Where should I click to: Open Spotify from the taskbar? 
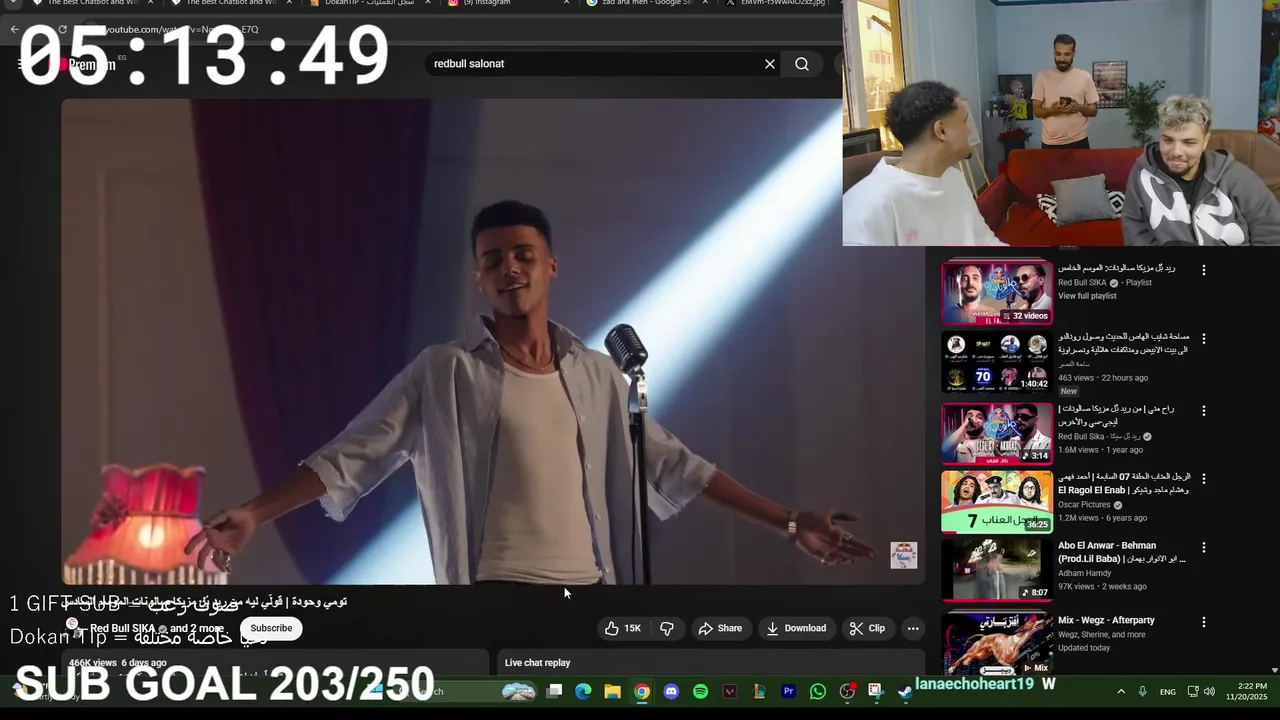pyautogui.click(x=700, y=691)
